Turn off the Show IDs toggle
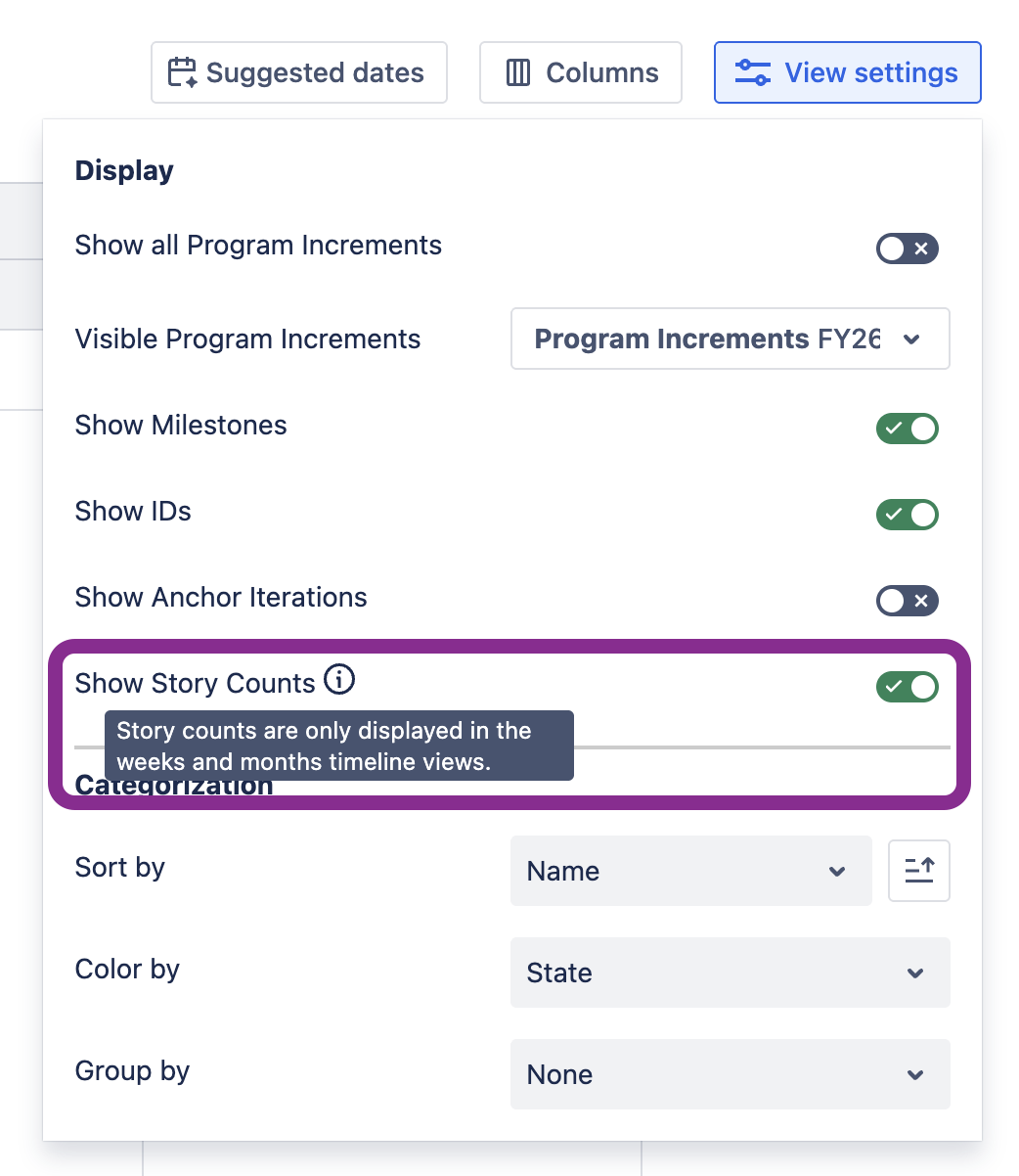Image resolution: width=1019 pixels, height=1176 pixels. (x=907, y=515)
